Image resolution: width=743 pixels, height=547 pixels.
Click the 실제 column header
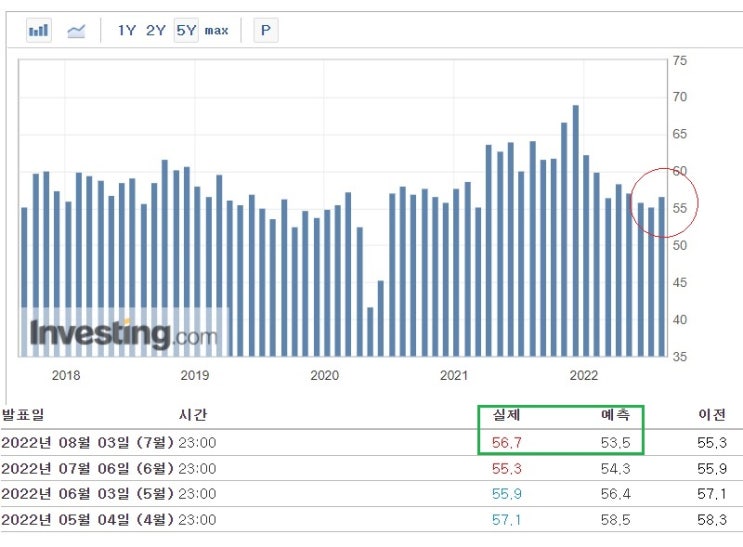507,415
